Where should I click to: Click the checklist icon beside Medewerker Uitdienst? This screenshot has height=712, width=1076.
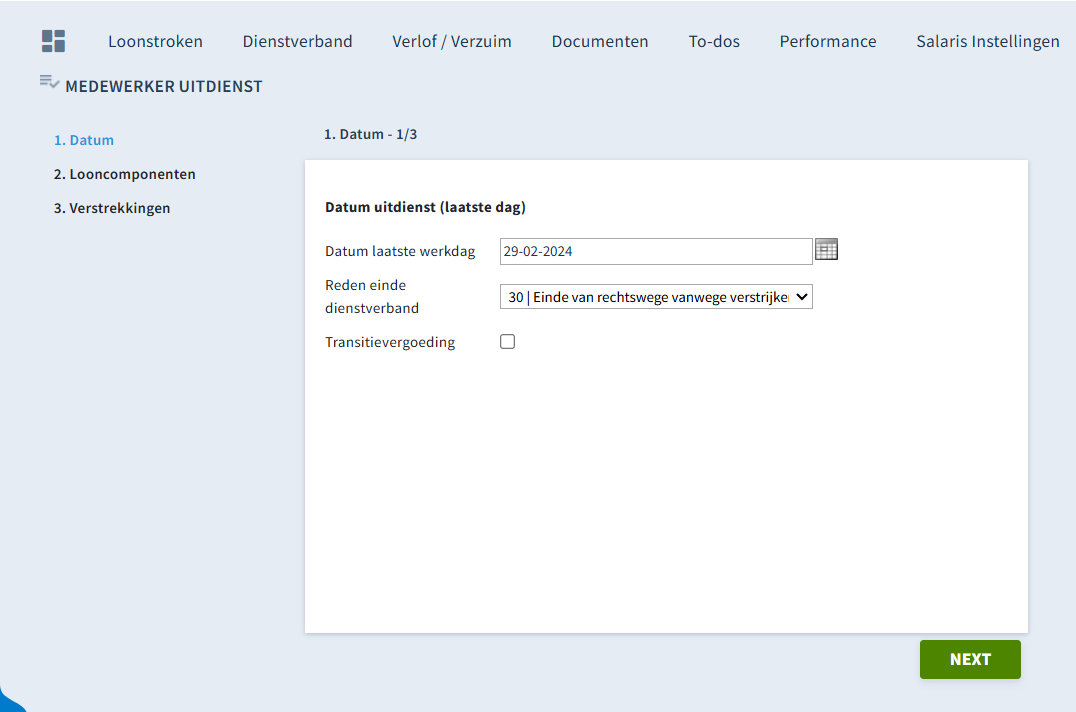49,82
